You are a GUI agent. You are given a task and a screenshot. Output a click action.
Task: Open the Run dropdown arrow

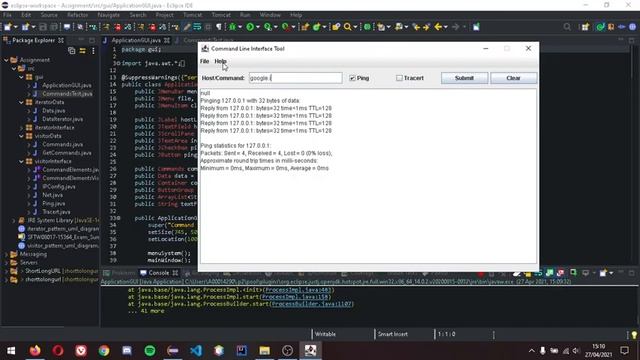(x=258, y=27)
